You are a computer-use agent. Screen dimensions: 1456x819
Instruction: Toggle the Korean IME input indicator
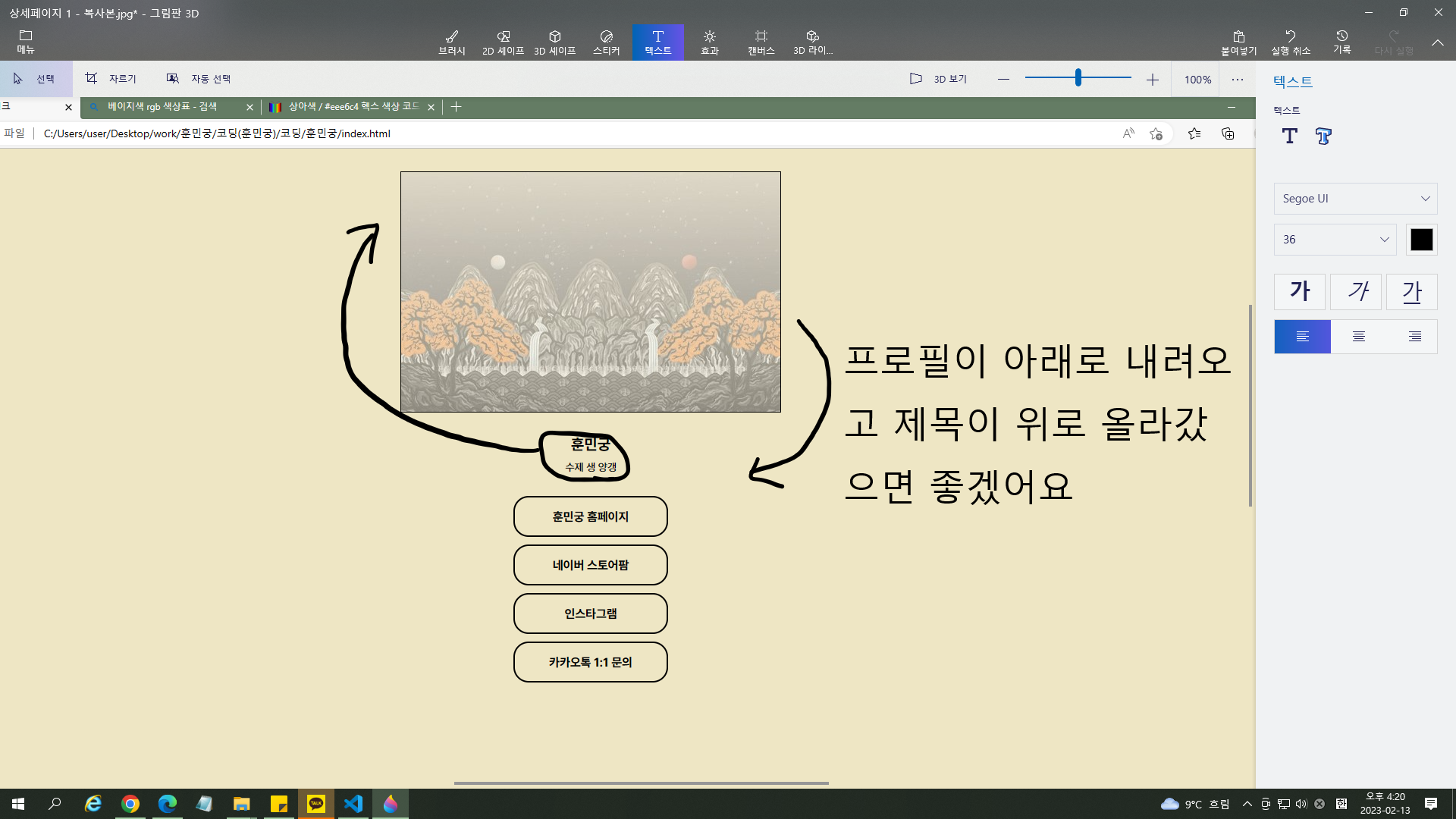click(1341, 804)
